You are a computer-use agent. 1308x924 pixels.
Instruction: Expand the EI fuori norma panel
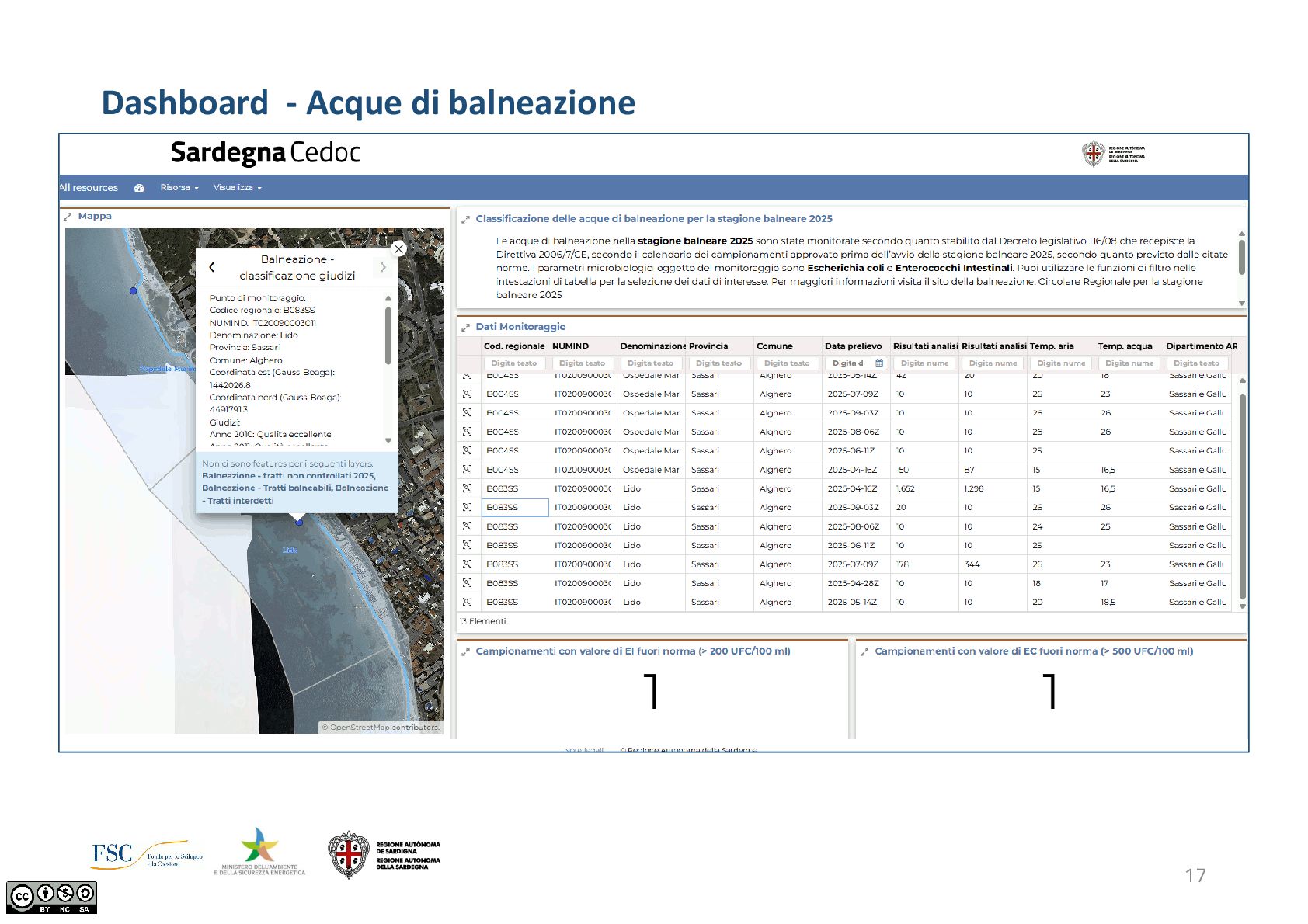(x=465, y=652)
